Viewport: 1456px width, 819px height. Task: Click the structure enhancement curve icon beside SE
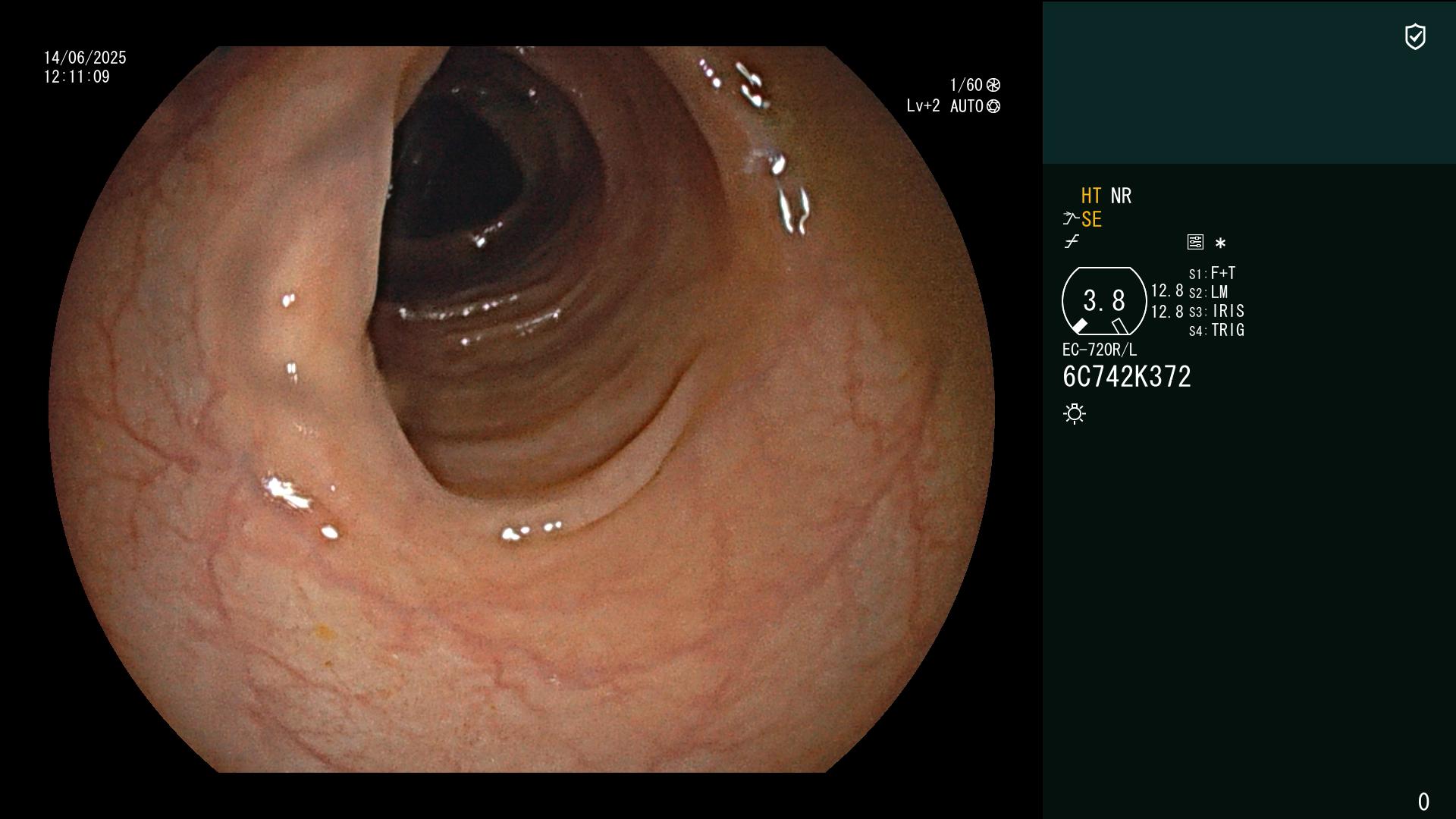pyautogui.click(x=1071, y=219)
